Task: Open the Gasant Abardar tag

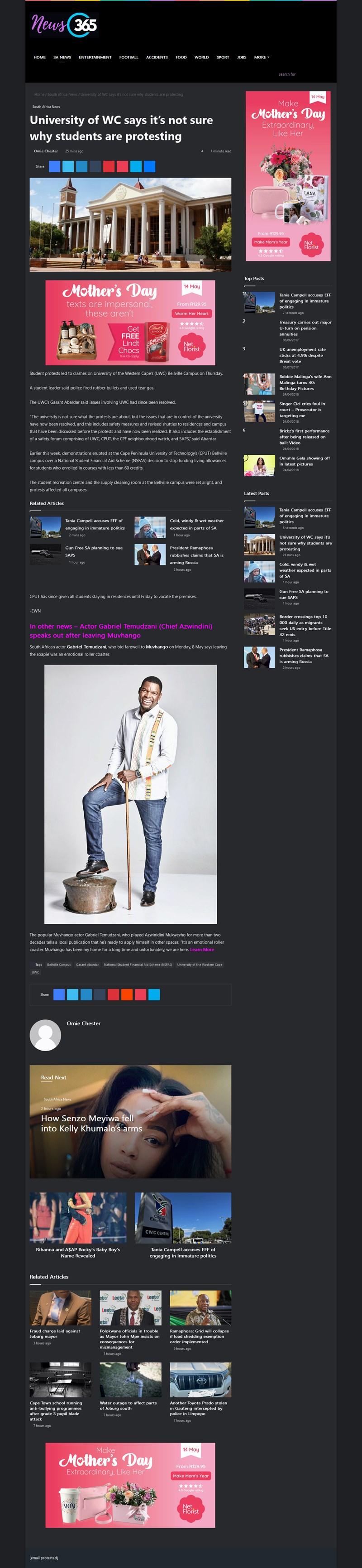Action: (x=87, y=965)
